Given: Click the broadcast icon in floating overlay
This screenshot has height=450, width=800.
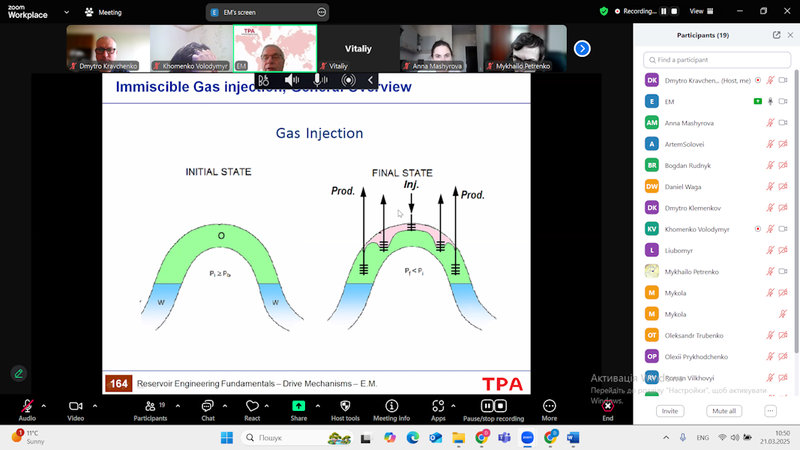Looking at the screenshot, I should [x=348, y=80].
